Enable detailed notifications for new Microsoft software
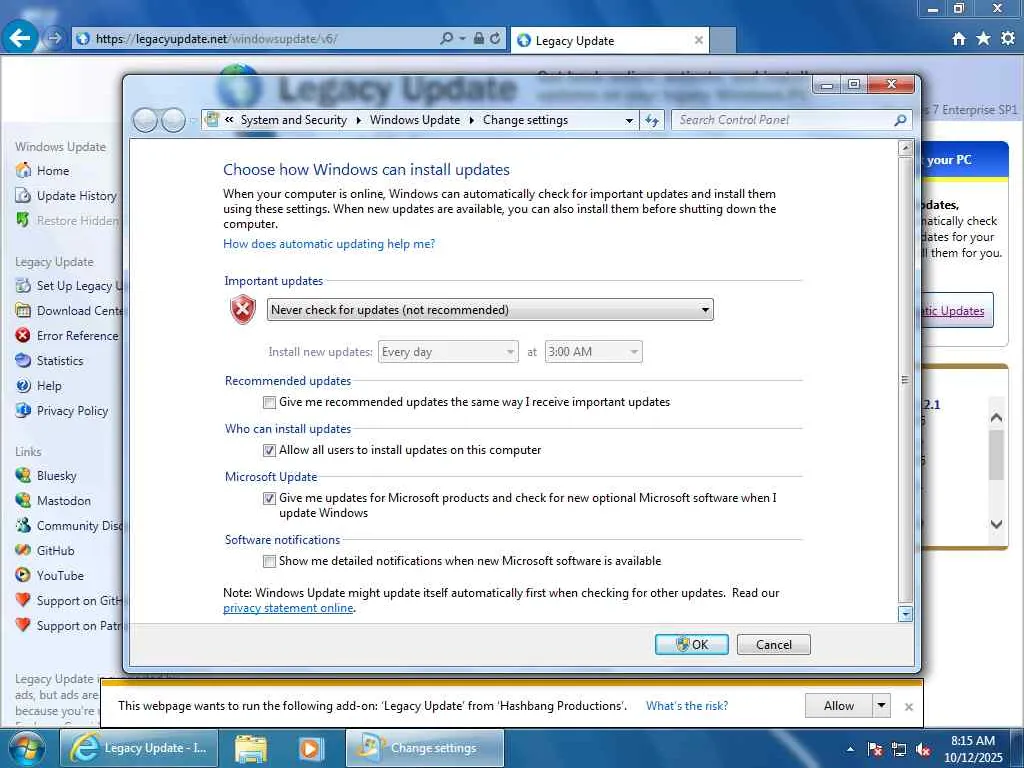Viewport: 1024px width, 768px height. click(269, 561)
